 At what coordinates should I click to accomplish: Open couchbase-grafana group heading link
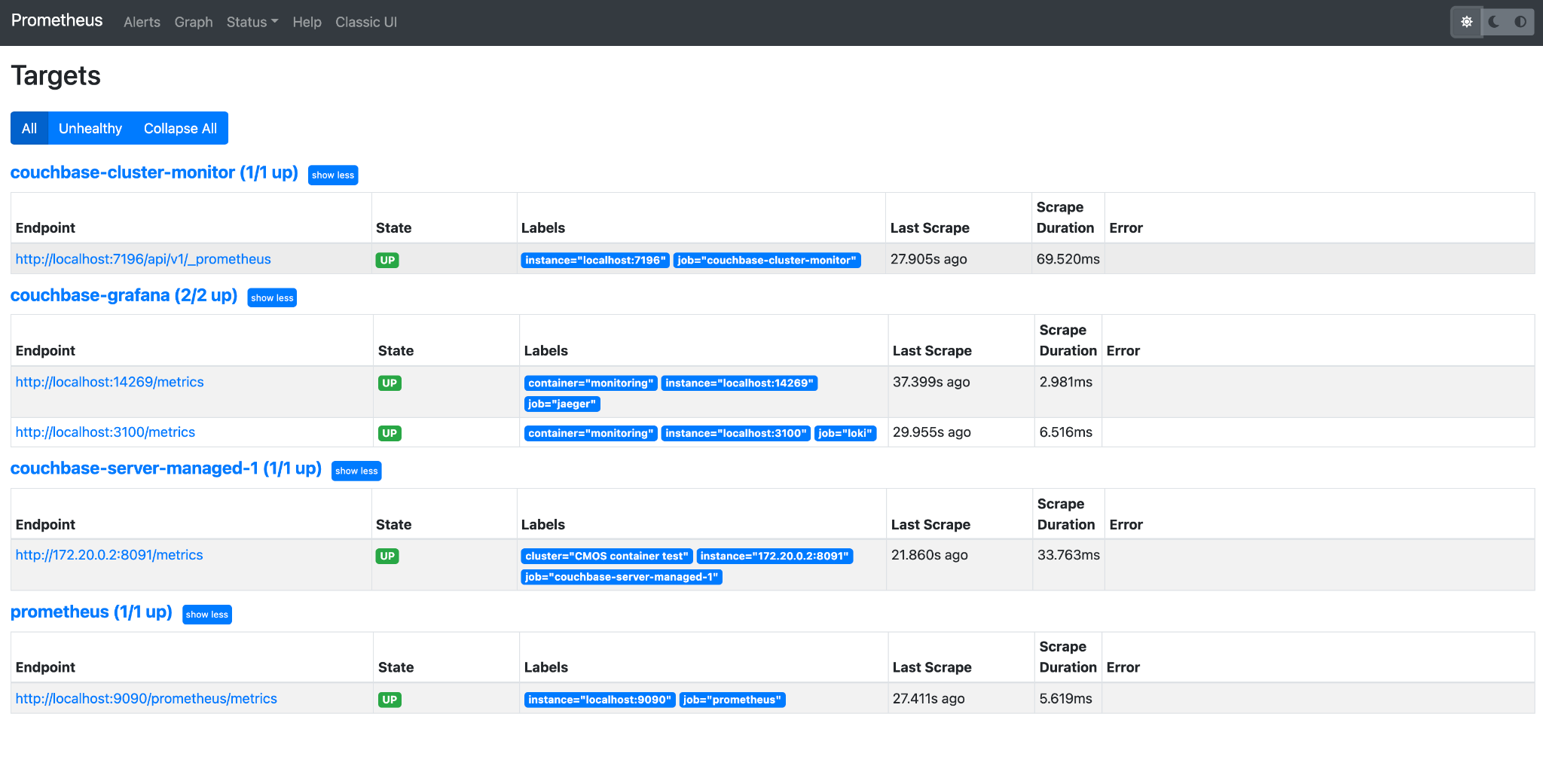(x=124, y=295)
